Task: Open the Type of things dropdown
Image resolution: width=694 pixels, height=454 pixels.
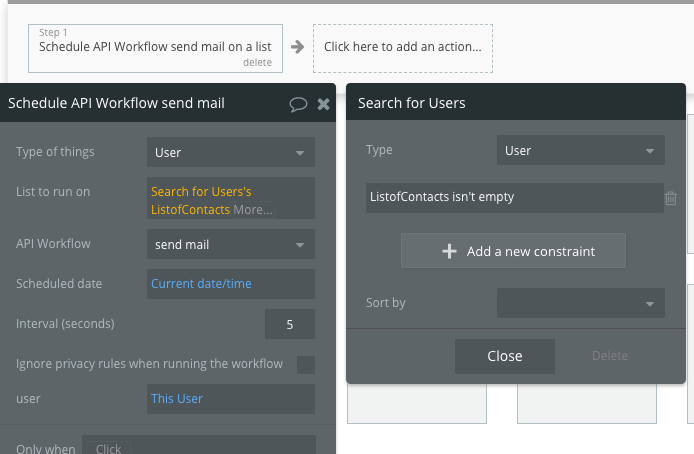Action: coord(230,153)
